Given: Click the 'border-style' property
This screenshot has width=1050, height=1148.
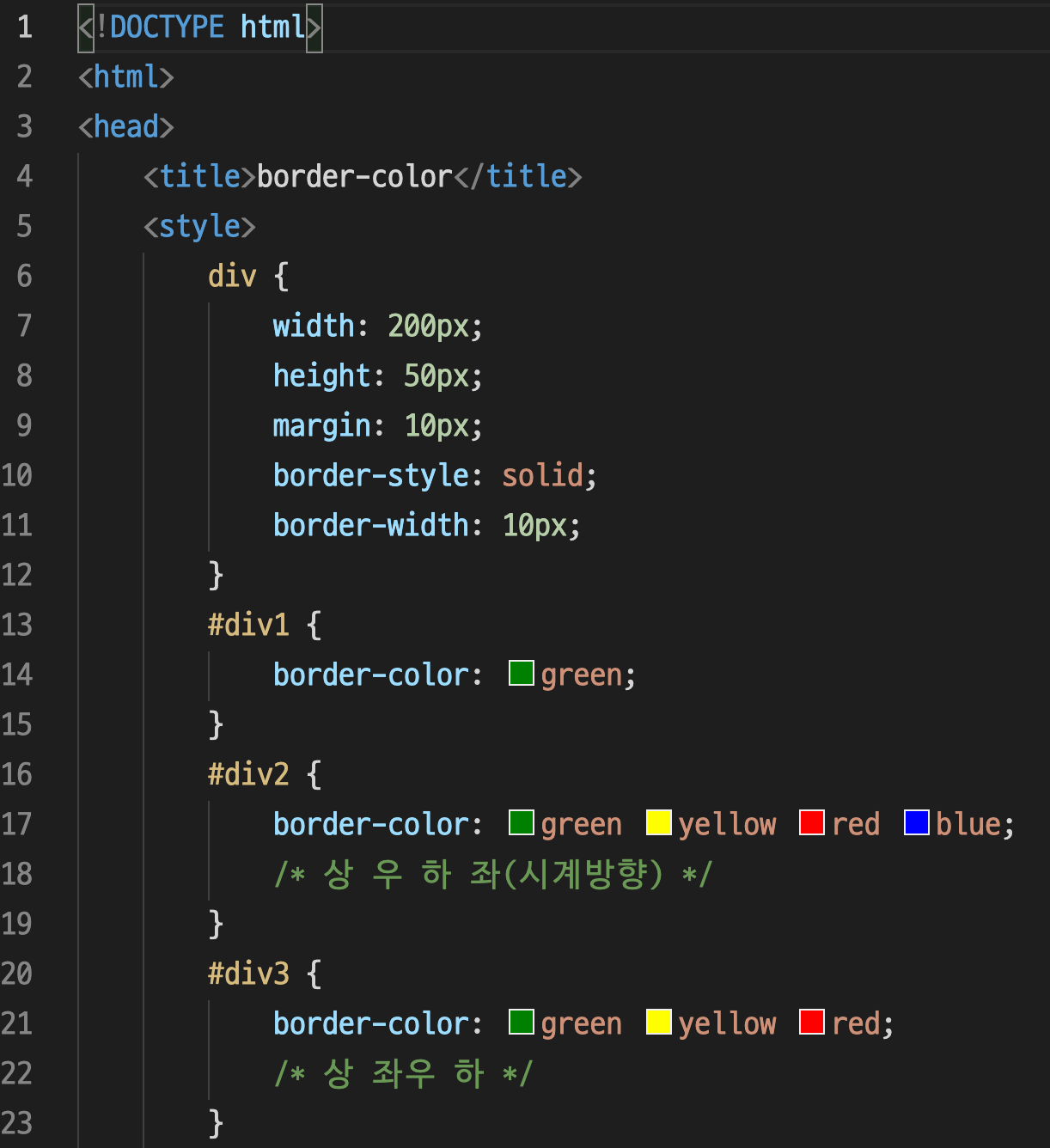Looking at the screenshot, I should click(371, 475).
